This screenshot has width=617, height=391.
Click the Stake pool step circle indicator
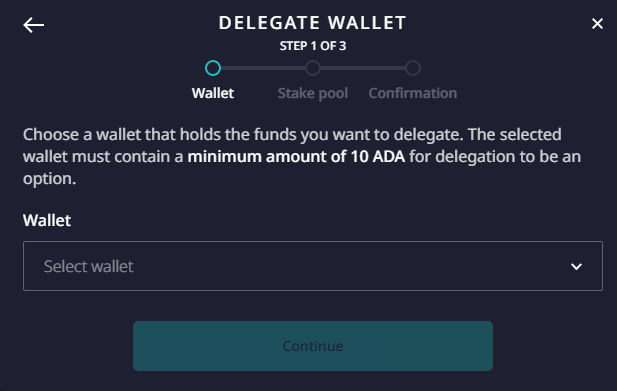(x=313, y=68)
